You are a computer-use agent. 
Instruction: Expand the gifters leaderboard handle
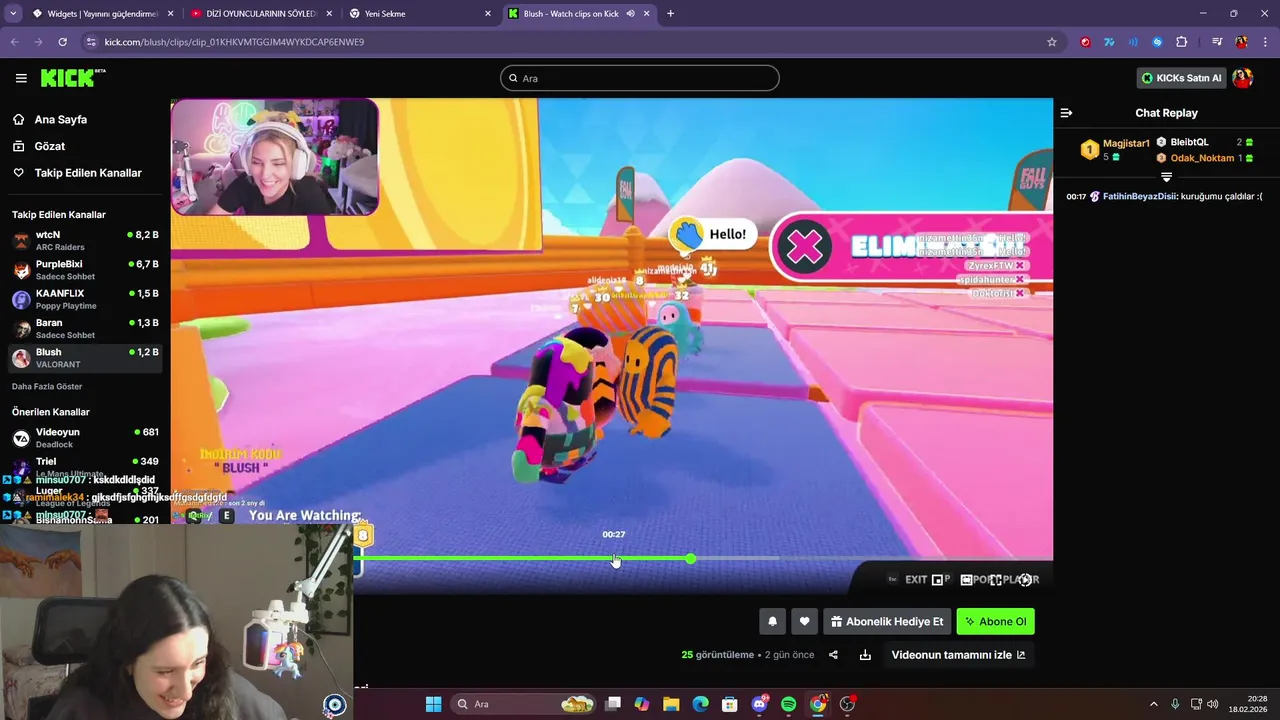point(1166,177)
